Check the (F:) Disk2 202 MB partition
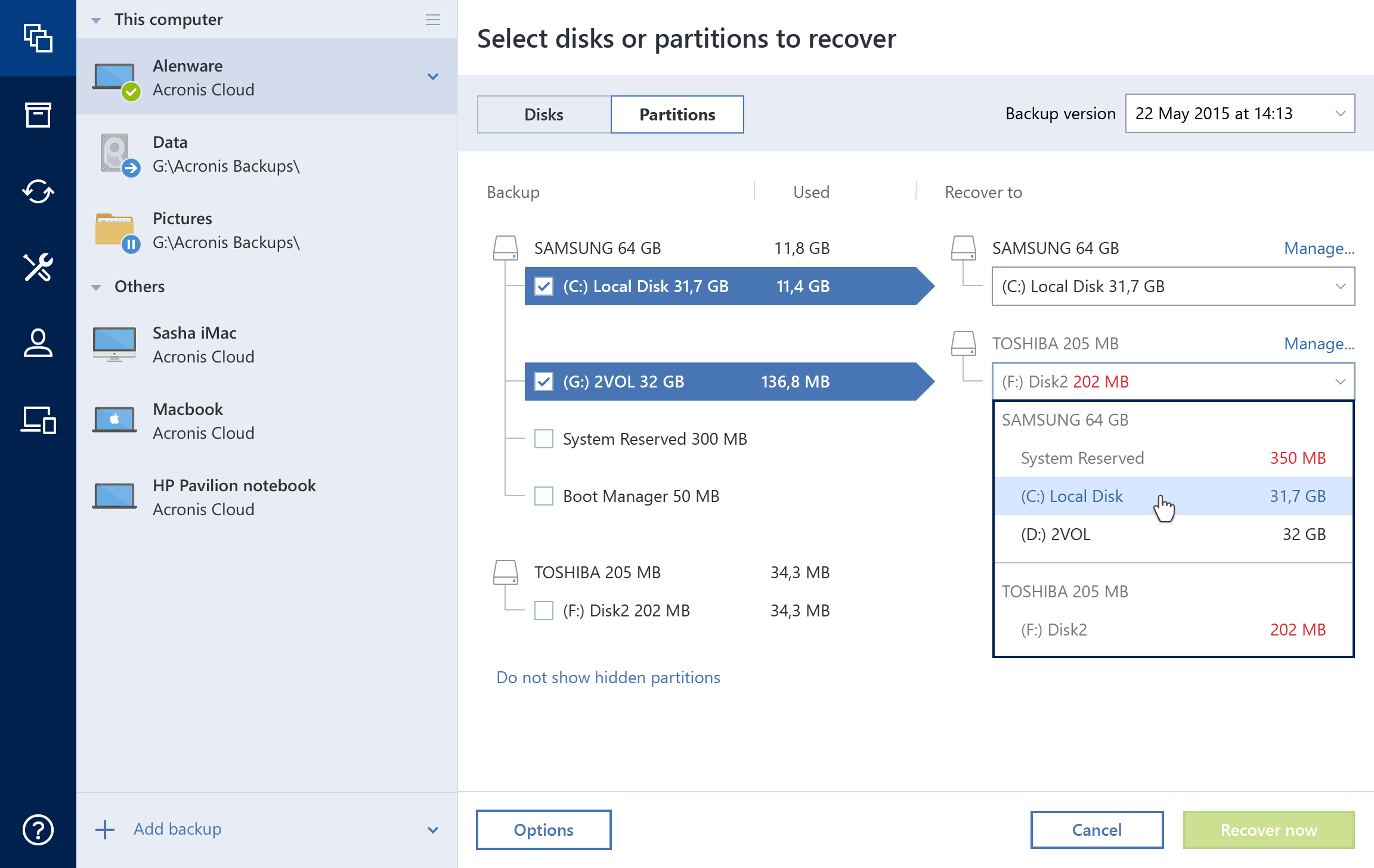 [x=544, y=610]
